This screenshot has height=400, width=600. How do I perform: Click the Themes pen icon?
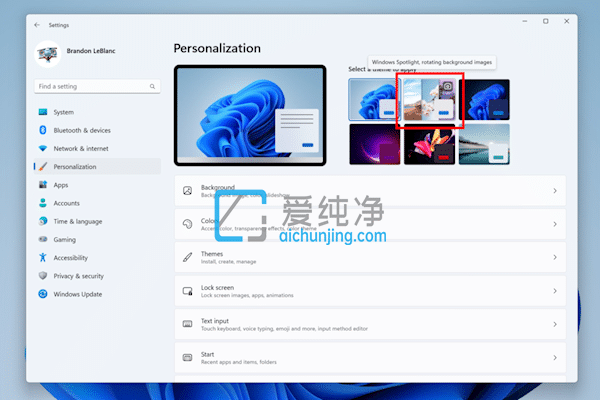pos(188,257)
